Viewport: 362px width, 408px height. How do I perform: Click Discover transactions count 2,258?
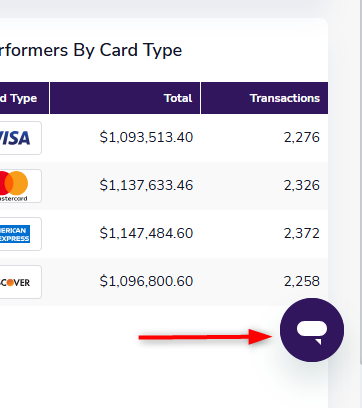(302, 281)
